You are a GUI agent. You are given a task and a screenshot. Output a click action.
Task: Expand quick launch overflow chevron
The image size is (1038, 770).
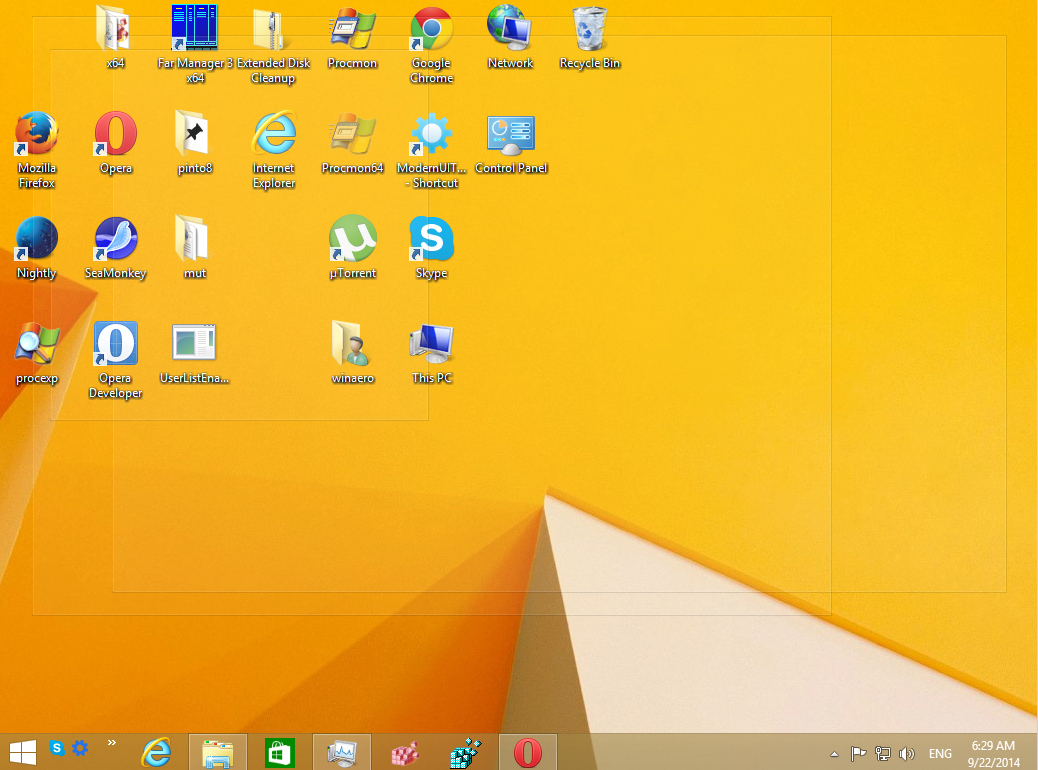[x=112, y=743]
